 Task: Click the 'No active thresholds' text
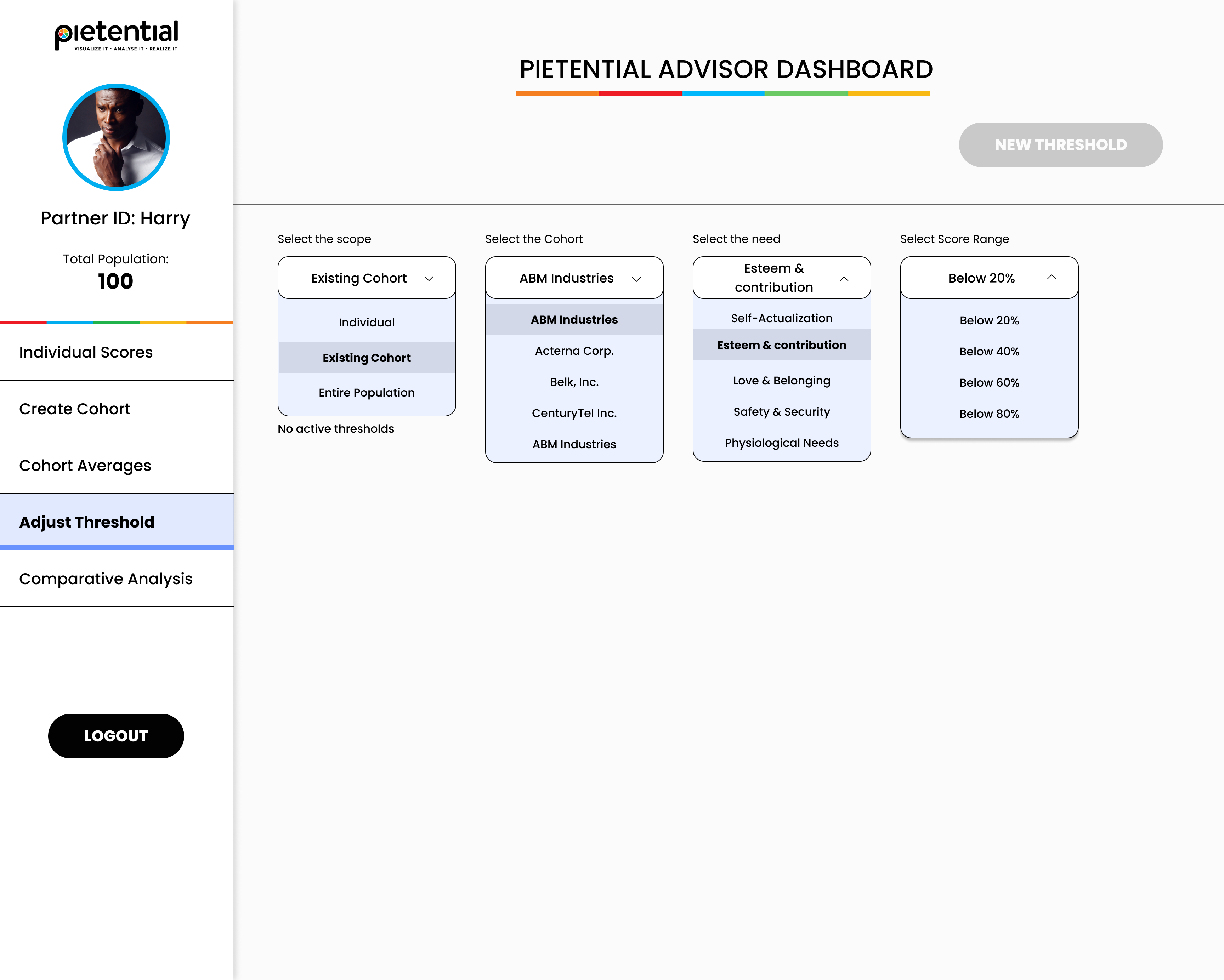335,428
